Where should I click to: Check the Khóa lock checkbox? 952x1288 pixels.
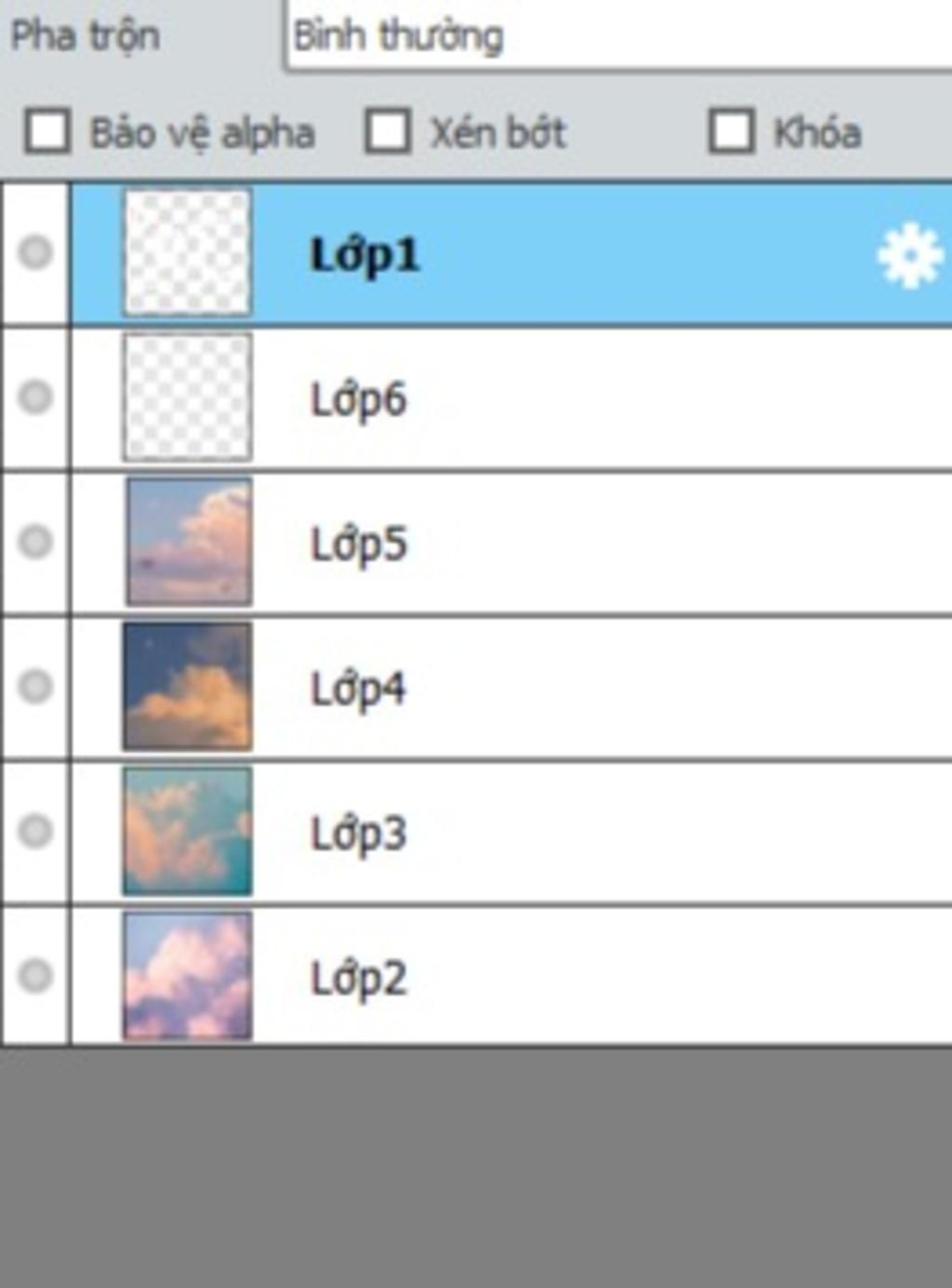(x=732, y=131)
